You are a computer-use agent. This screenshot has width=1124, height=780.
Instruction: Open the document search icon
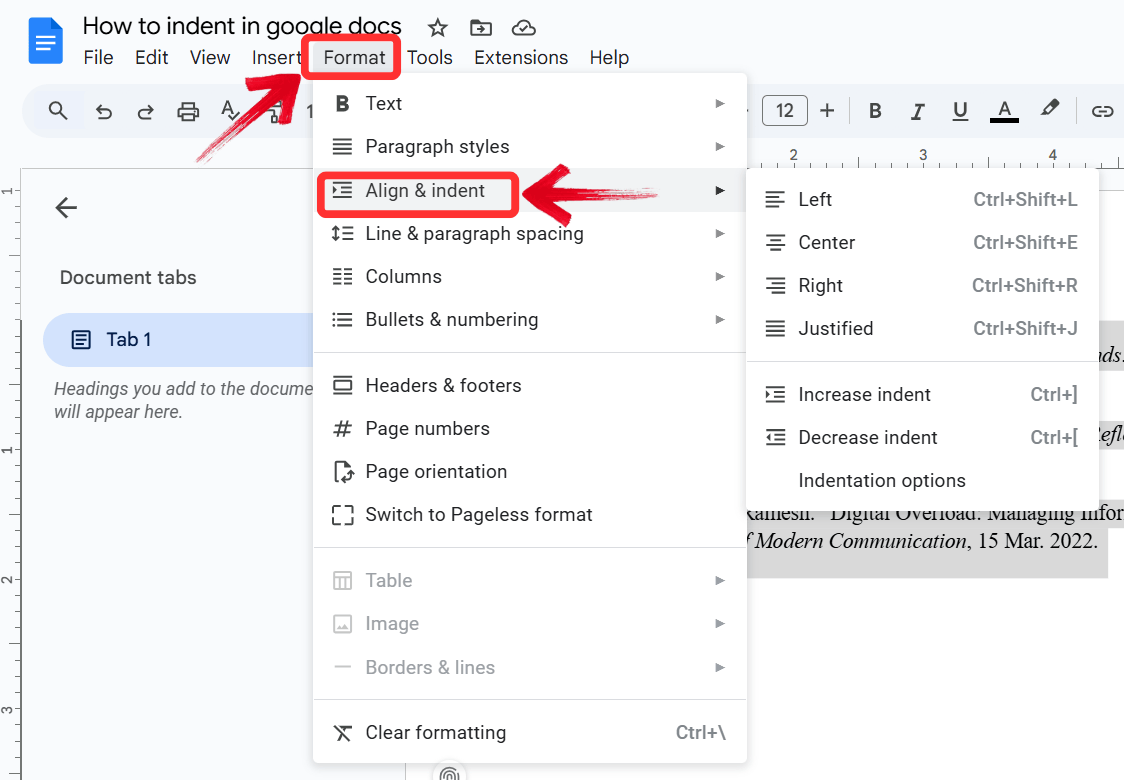(57, 111)
